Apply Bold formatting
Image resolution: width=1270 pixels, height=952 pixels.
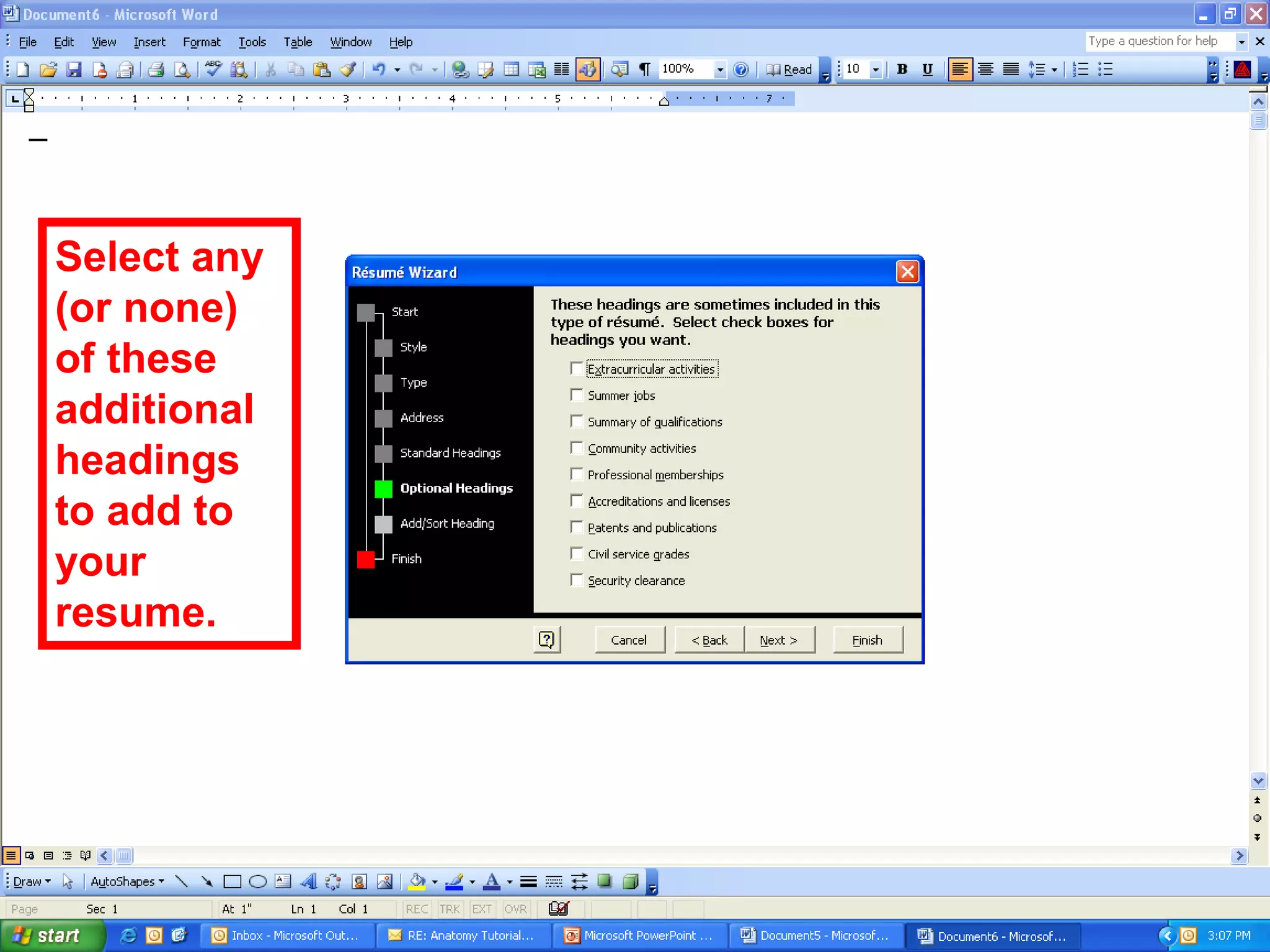[x=902, y=69]
